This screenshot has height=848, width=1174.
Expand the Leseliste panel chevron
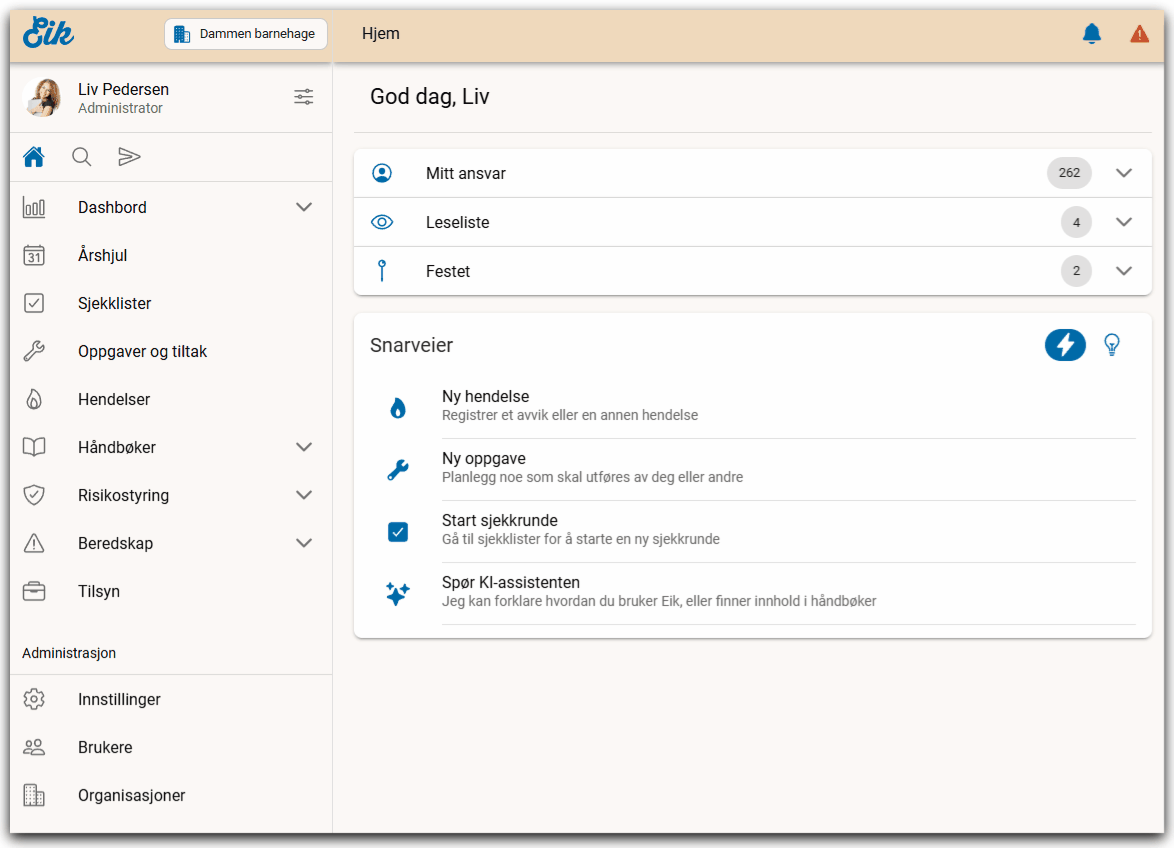coord(1124,222)
